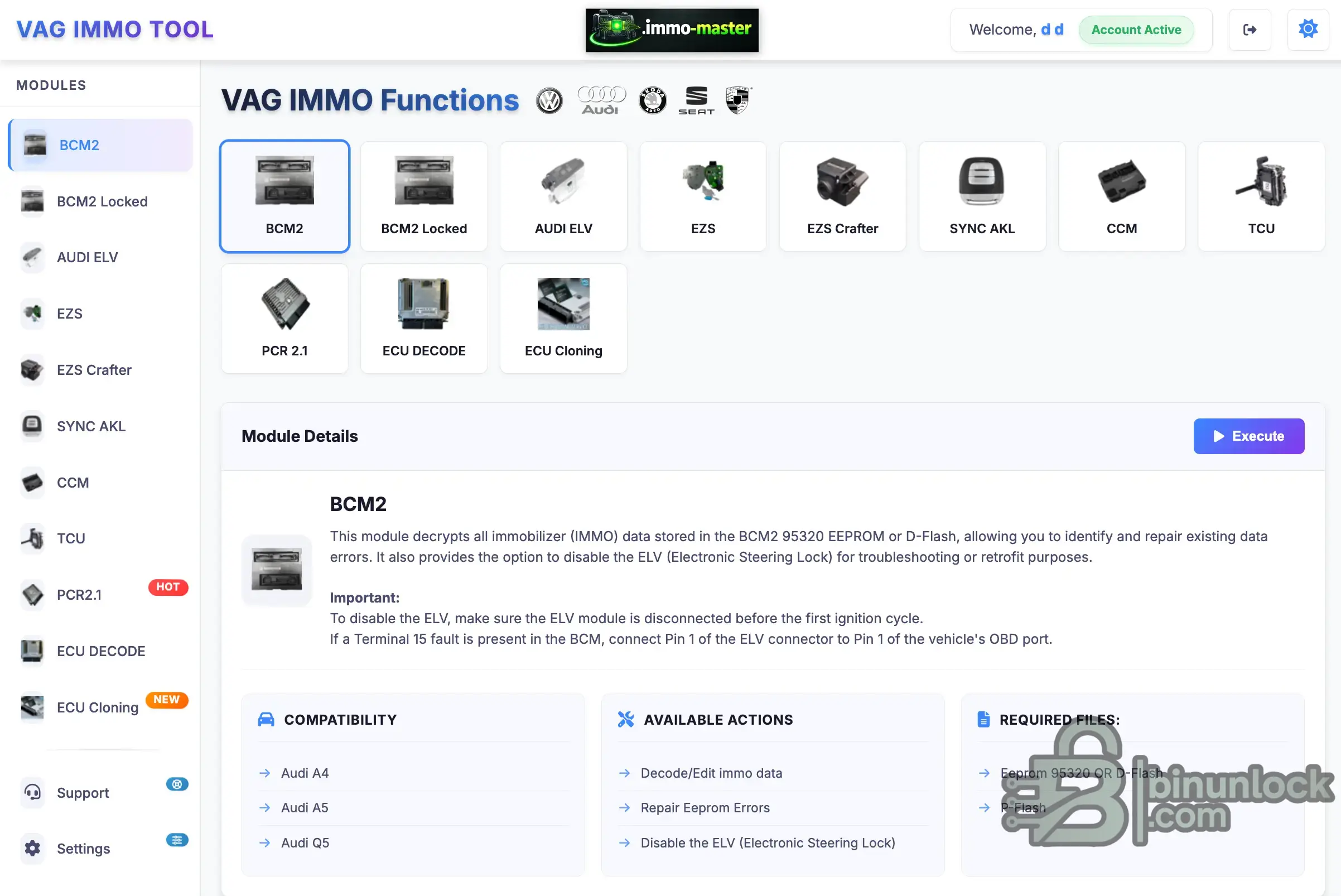This screenshot has height=896, width=1341.
Task: Click the badge icon next to Support
Action: click(177, 784)
